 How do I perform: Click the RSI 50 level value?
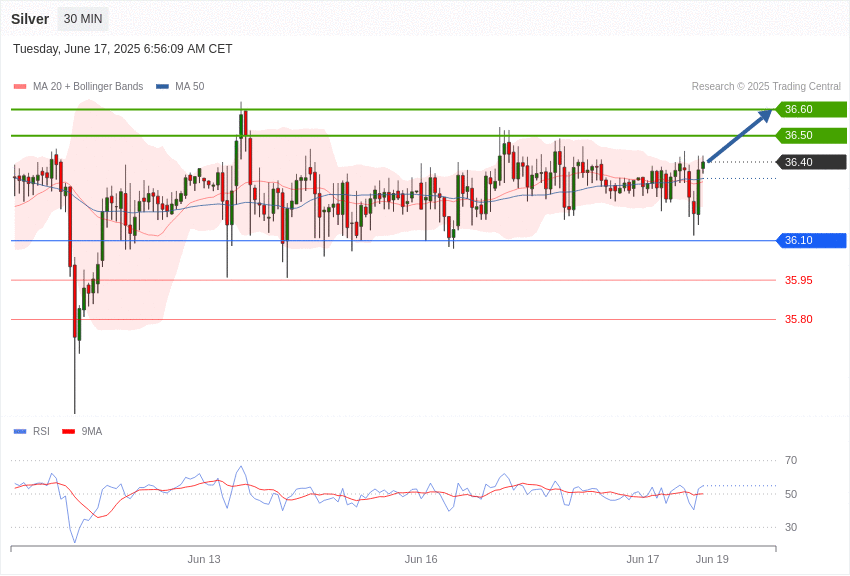(x=791, y=494)
